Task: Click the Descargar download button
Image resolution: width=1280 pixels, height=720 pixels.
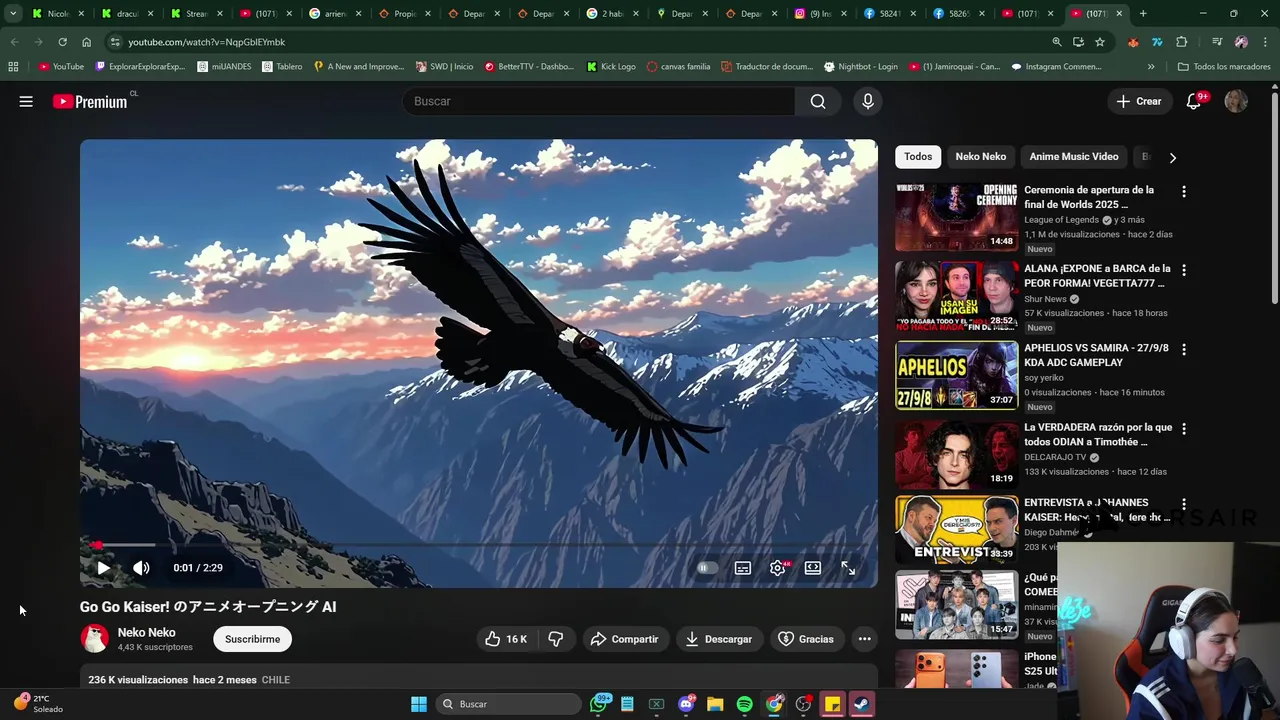Action: point(718,639)
